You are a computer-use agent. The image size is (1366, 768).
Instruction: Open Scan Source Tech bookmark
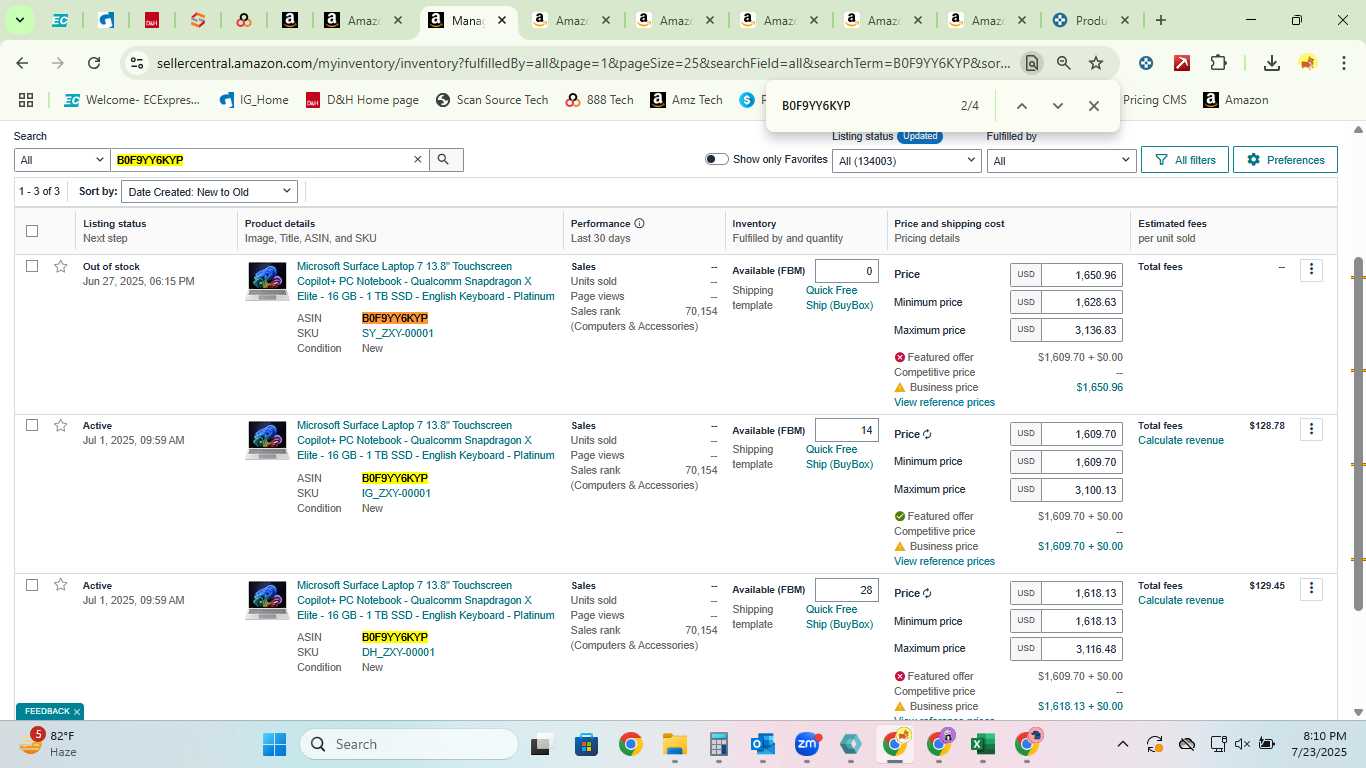point(492,100)
